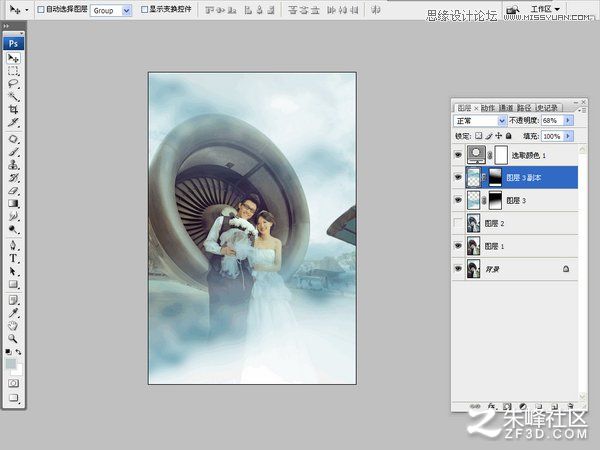
Task: Select the Eyedropper tool
Action: click(13, 313)
